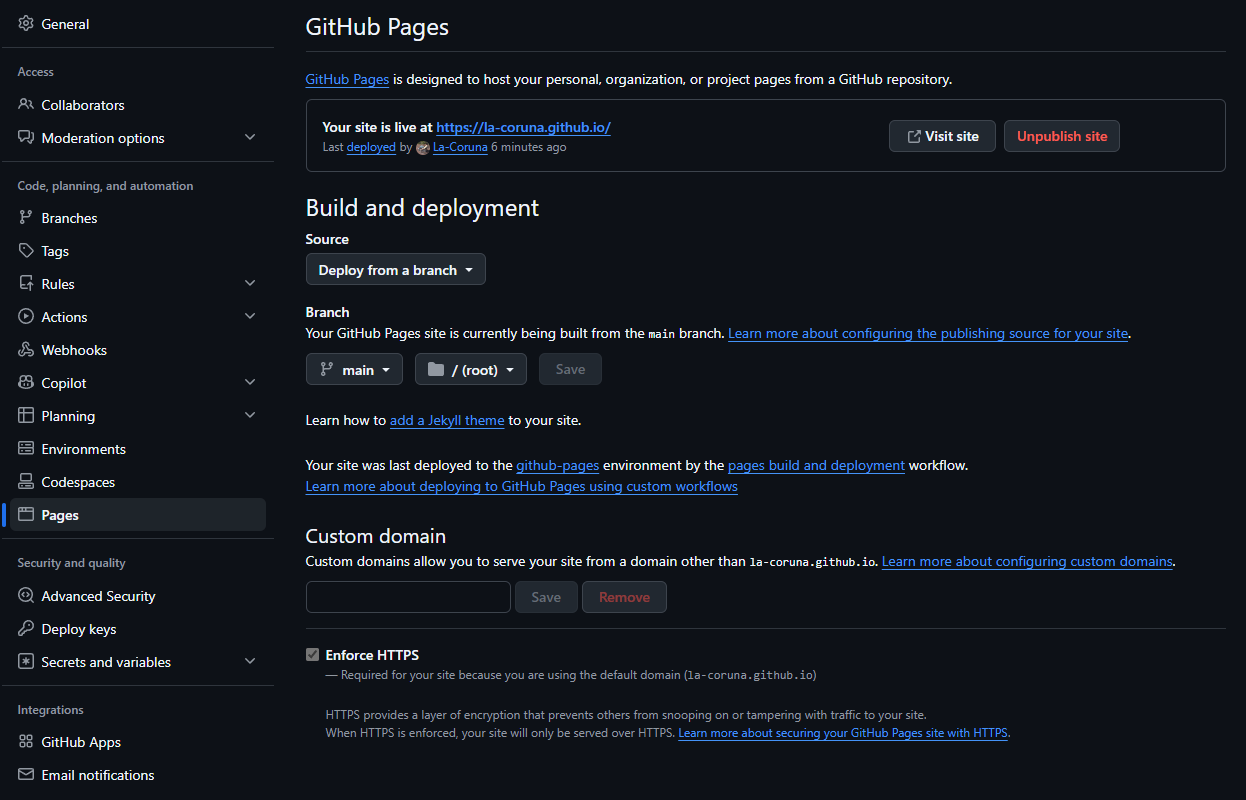
Task: Open the main branch dropdown
Action: point(354,369)
